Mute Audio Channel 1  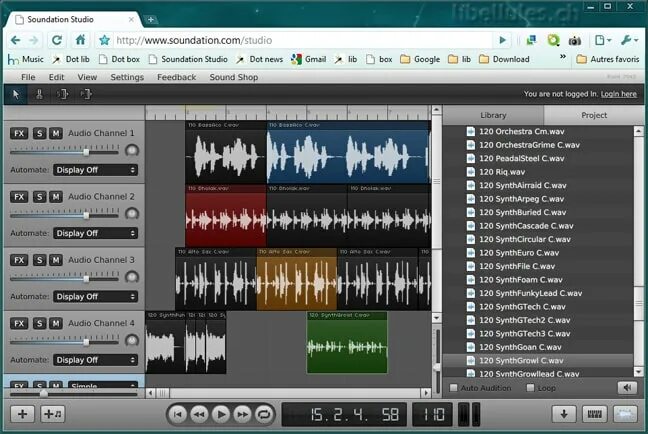[56, 133]
